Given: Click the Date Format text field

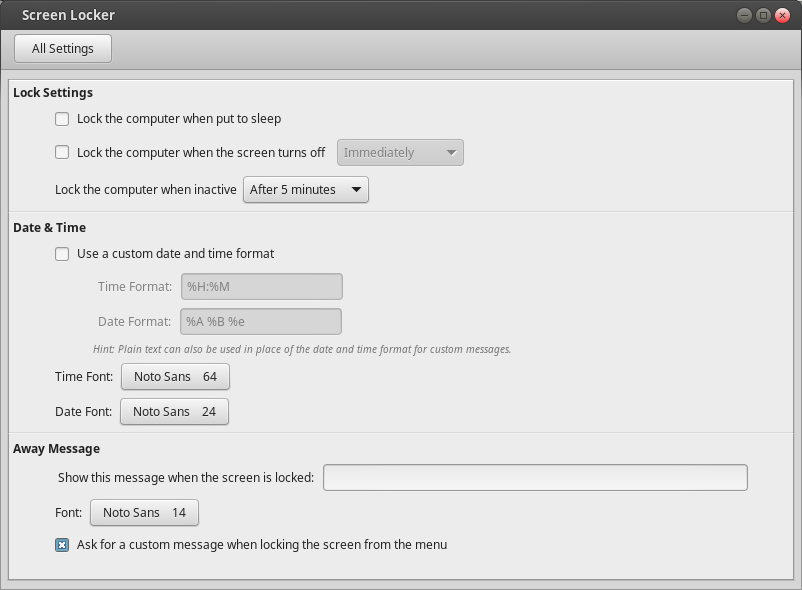Looking at the screenshot, I should pyautogui.click(x=261, y=322).
